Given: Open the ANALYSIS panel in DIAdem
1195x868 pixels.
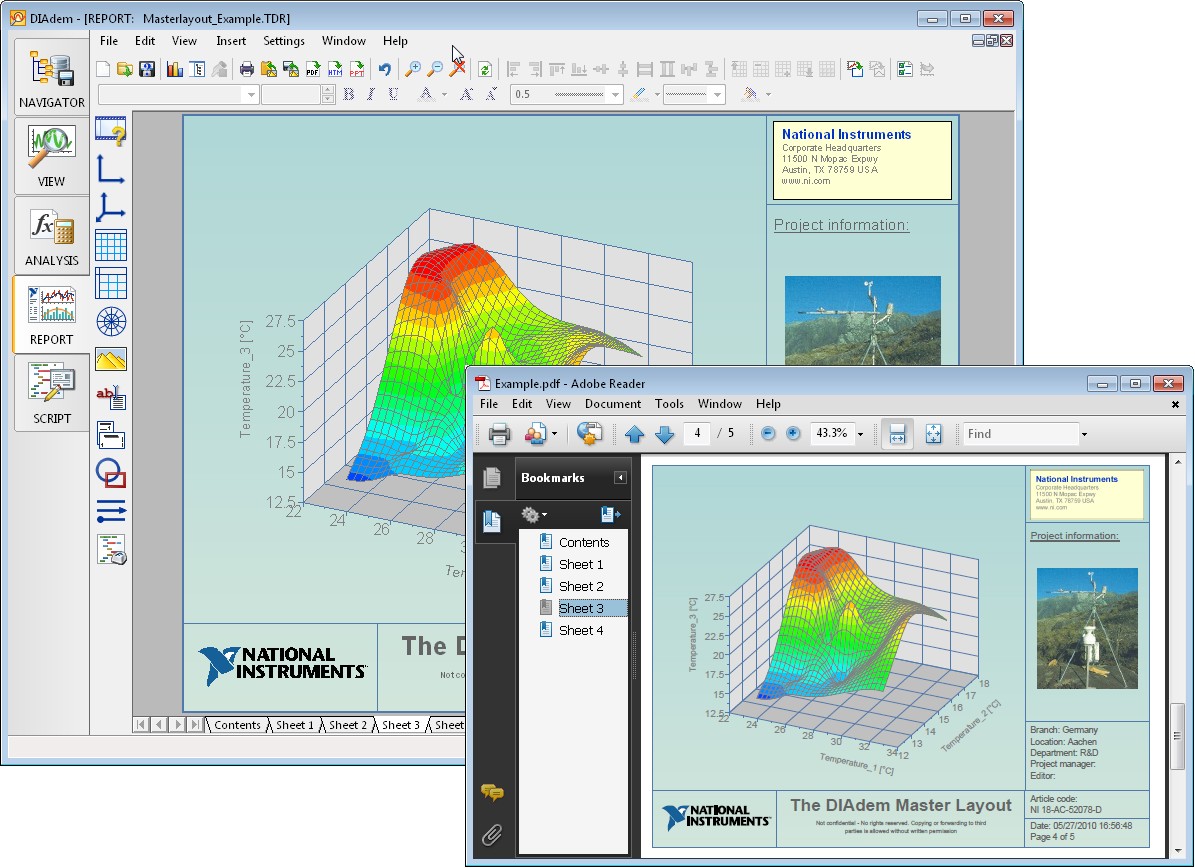Looking at the screenshot, I should [x=52, y=235].
